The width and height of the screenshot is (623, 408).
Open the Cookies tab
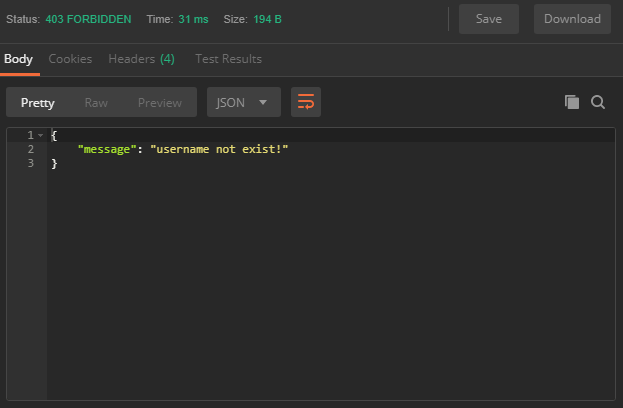(70, 59)
